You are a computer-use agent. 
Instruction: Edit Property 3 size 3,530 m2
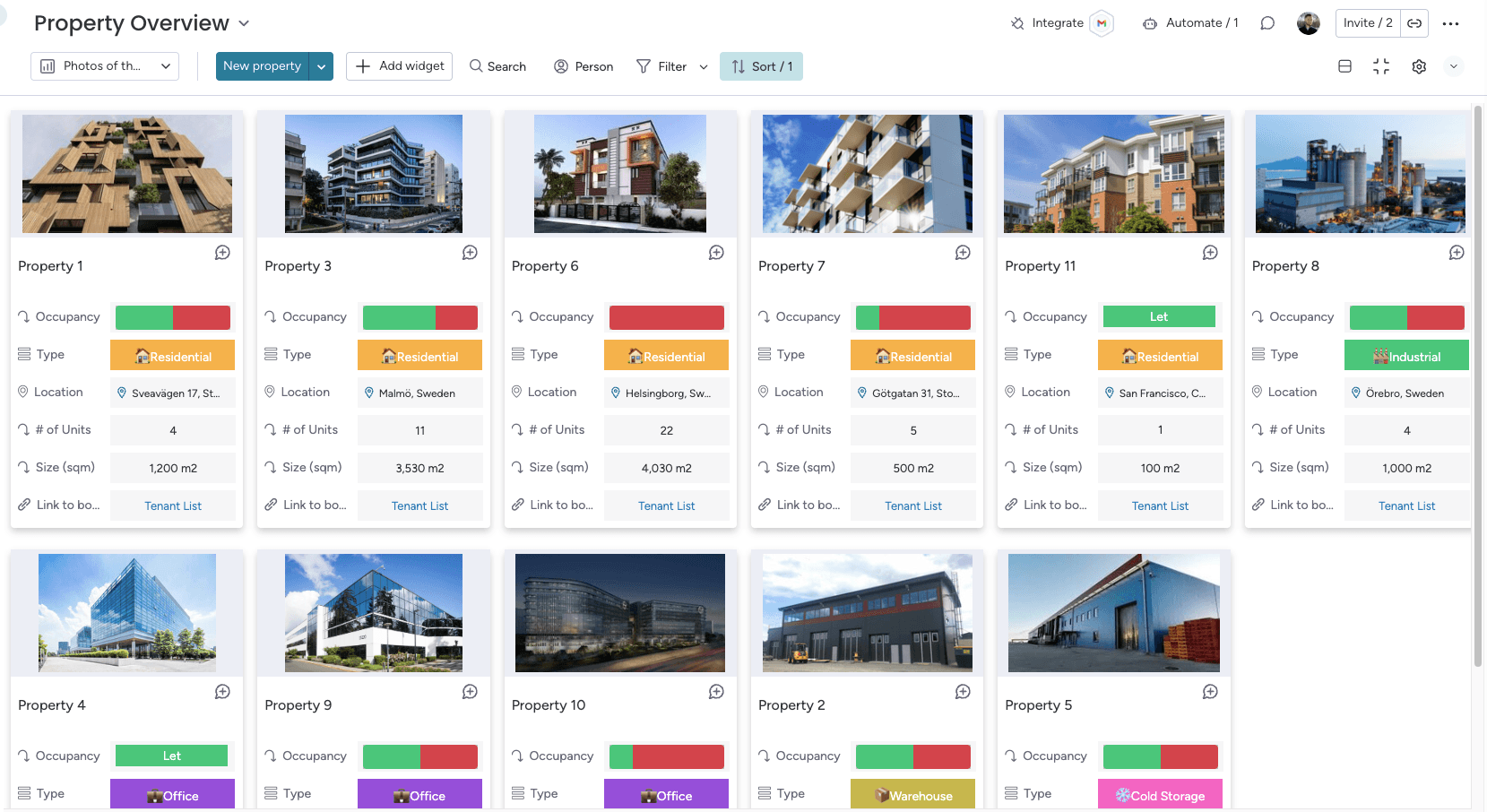[419, 469]
